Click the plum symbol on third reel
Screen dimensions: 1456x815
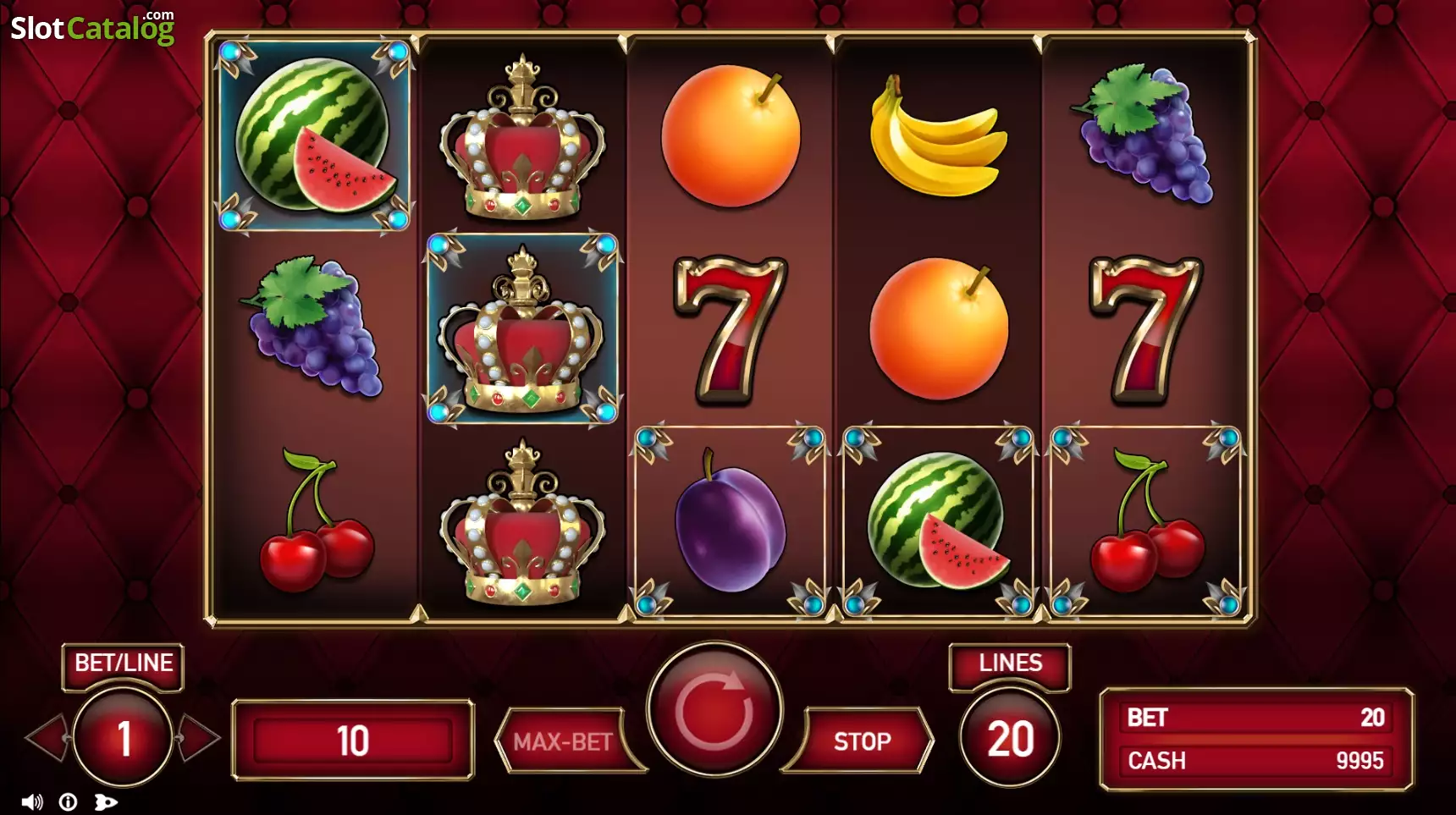(x=730, y=521)
